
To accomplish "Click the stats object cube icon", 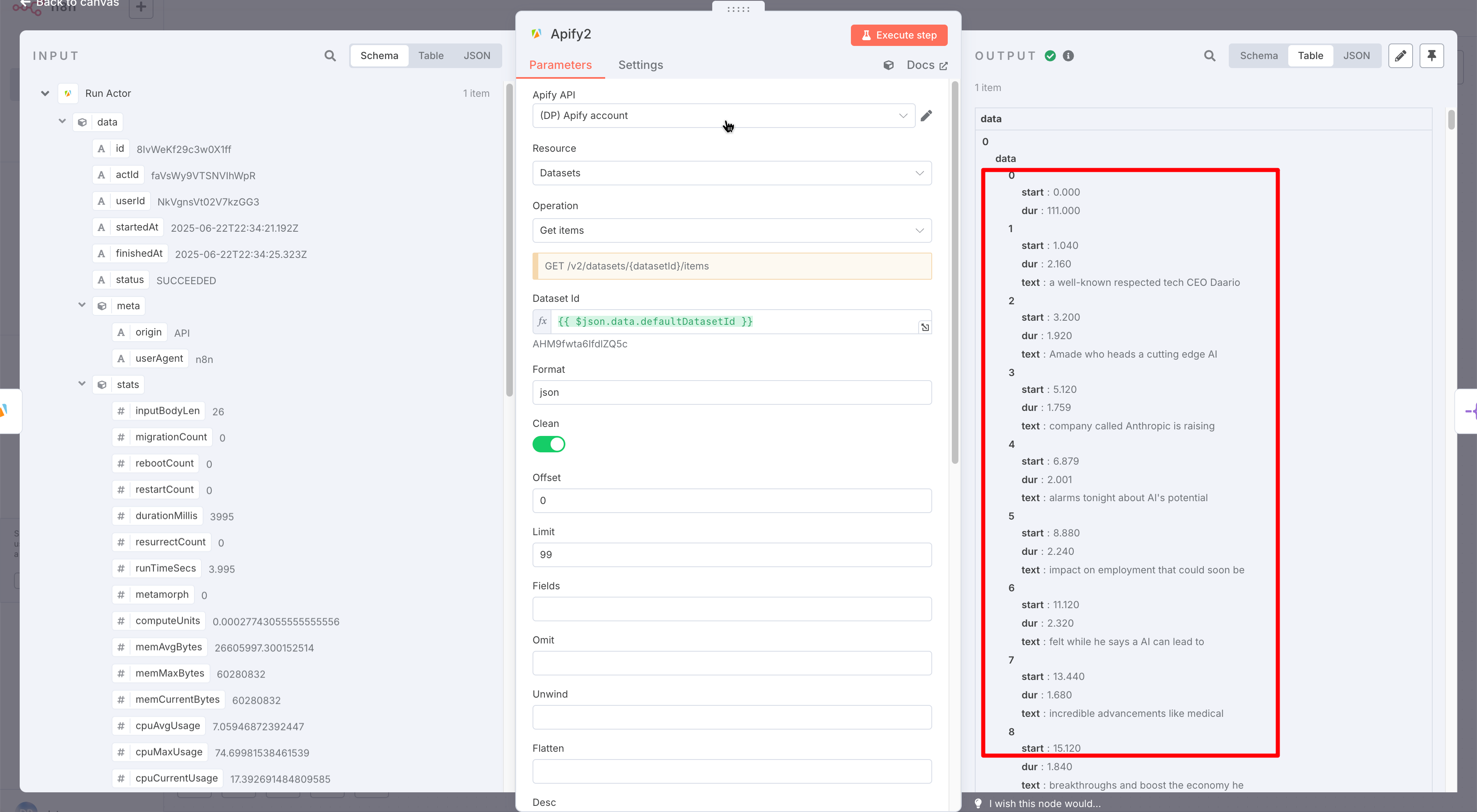I will pyautogui.click(x=102, y=385).
